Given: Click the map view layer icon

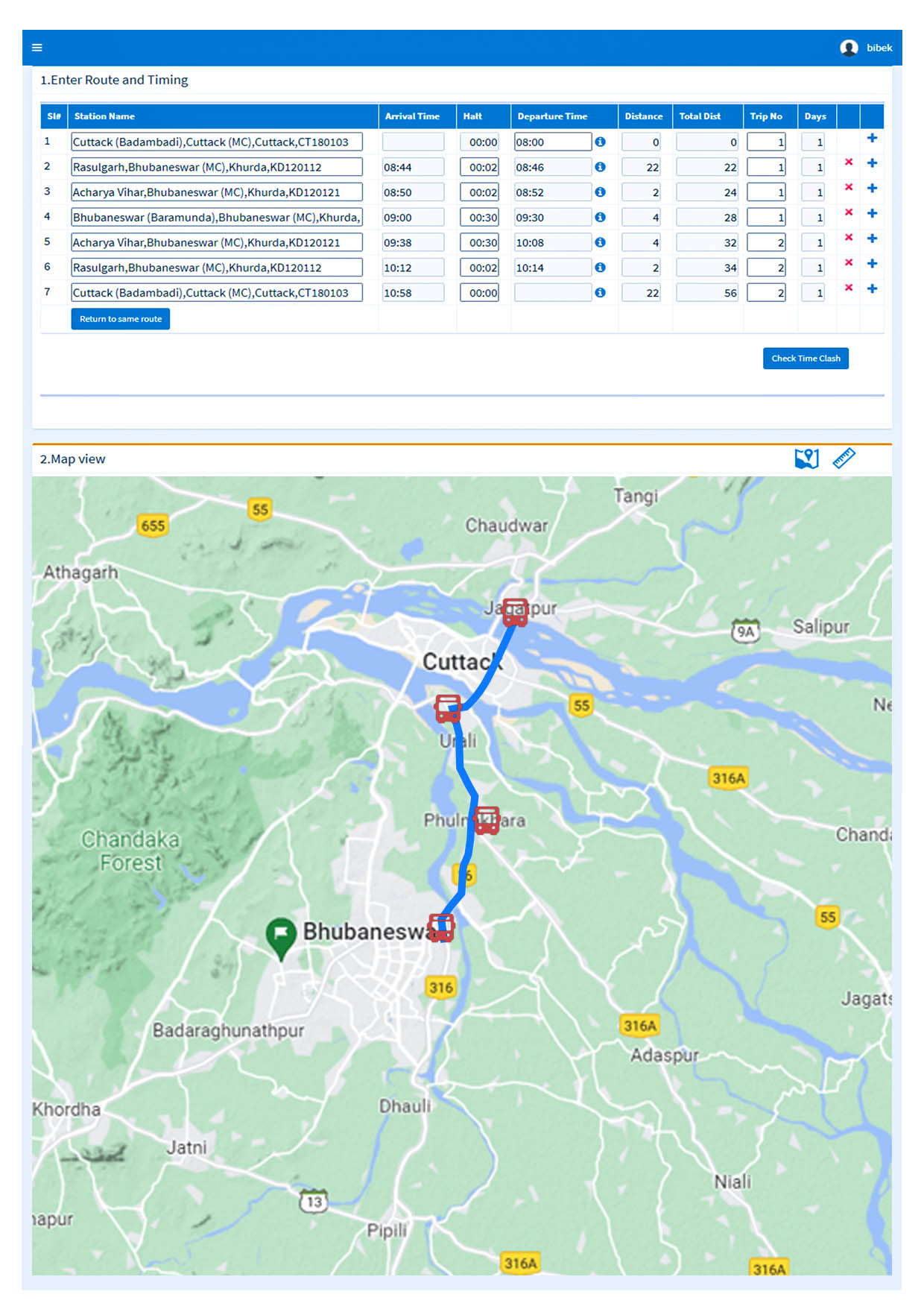Looking at the screenshot, I should pos(806,458).
